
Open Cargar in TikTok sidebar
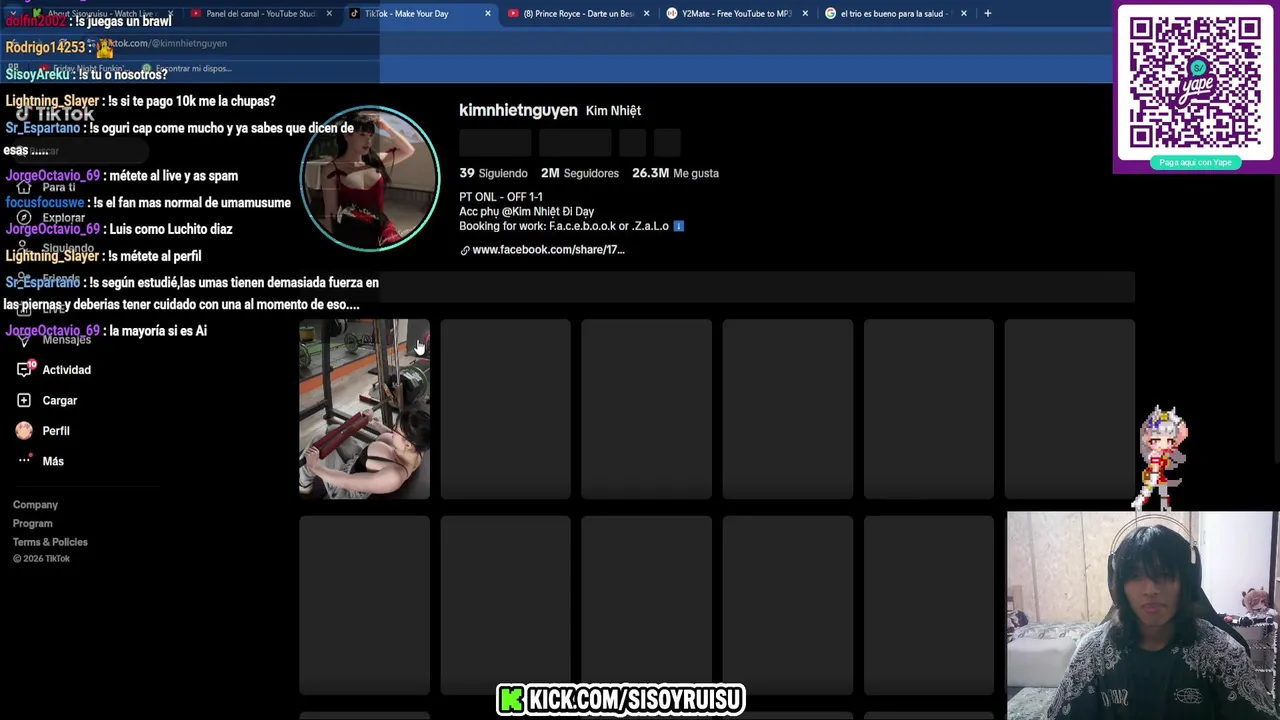coord(59,400)
